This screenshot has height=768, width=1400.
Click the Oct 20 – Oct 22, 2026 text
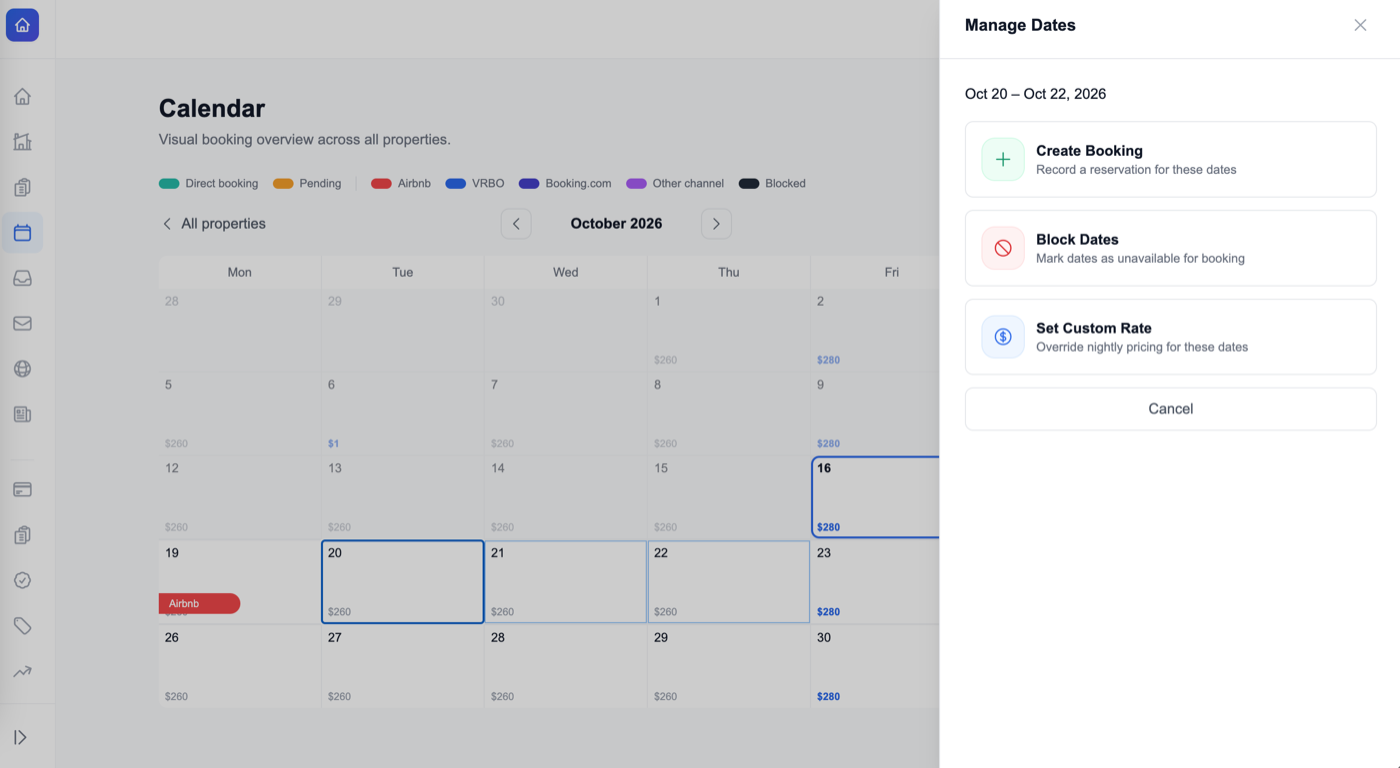click(x=1035, y=94)
